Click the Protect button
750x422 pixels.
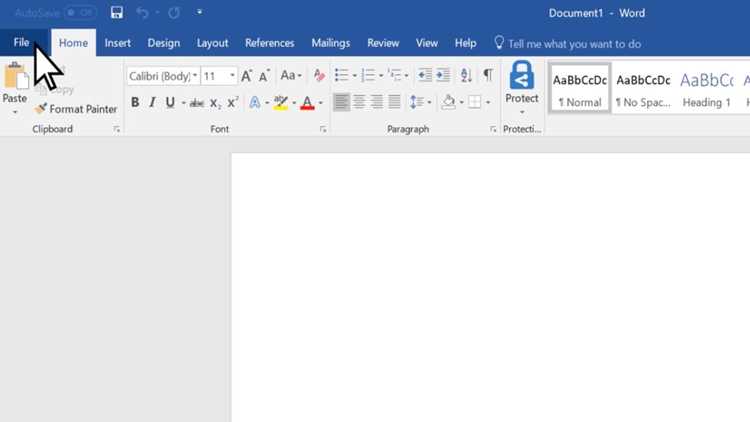(x=522, y=88)
